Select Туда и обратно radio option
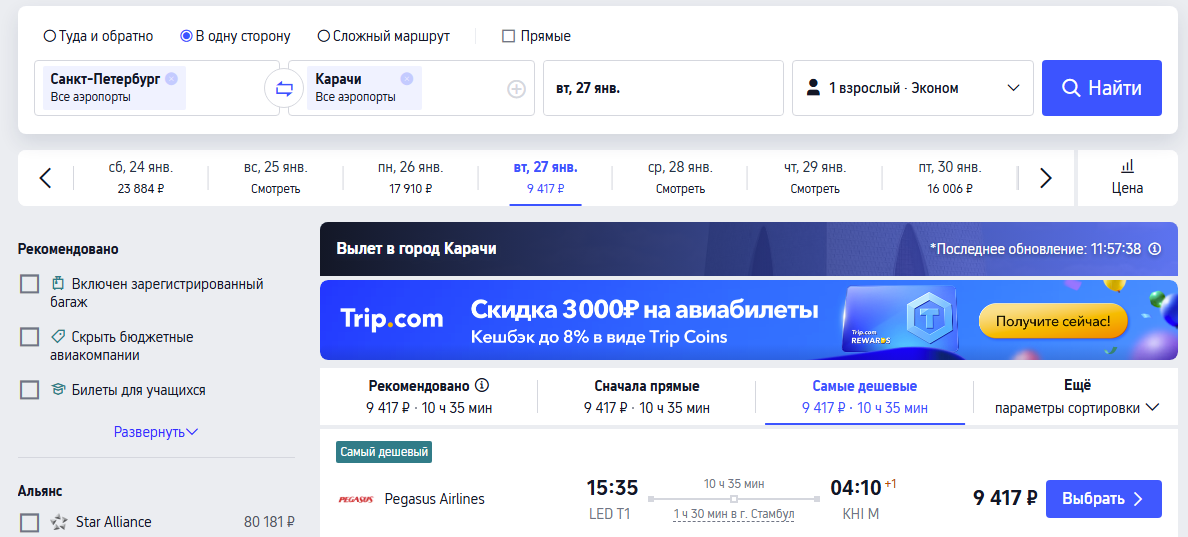This screenshot has width=1188, height=537. 50,36
